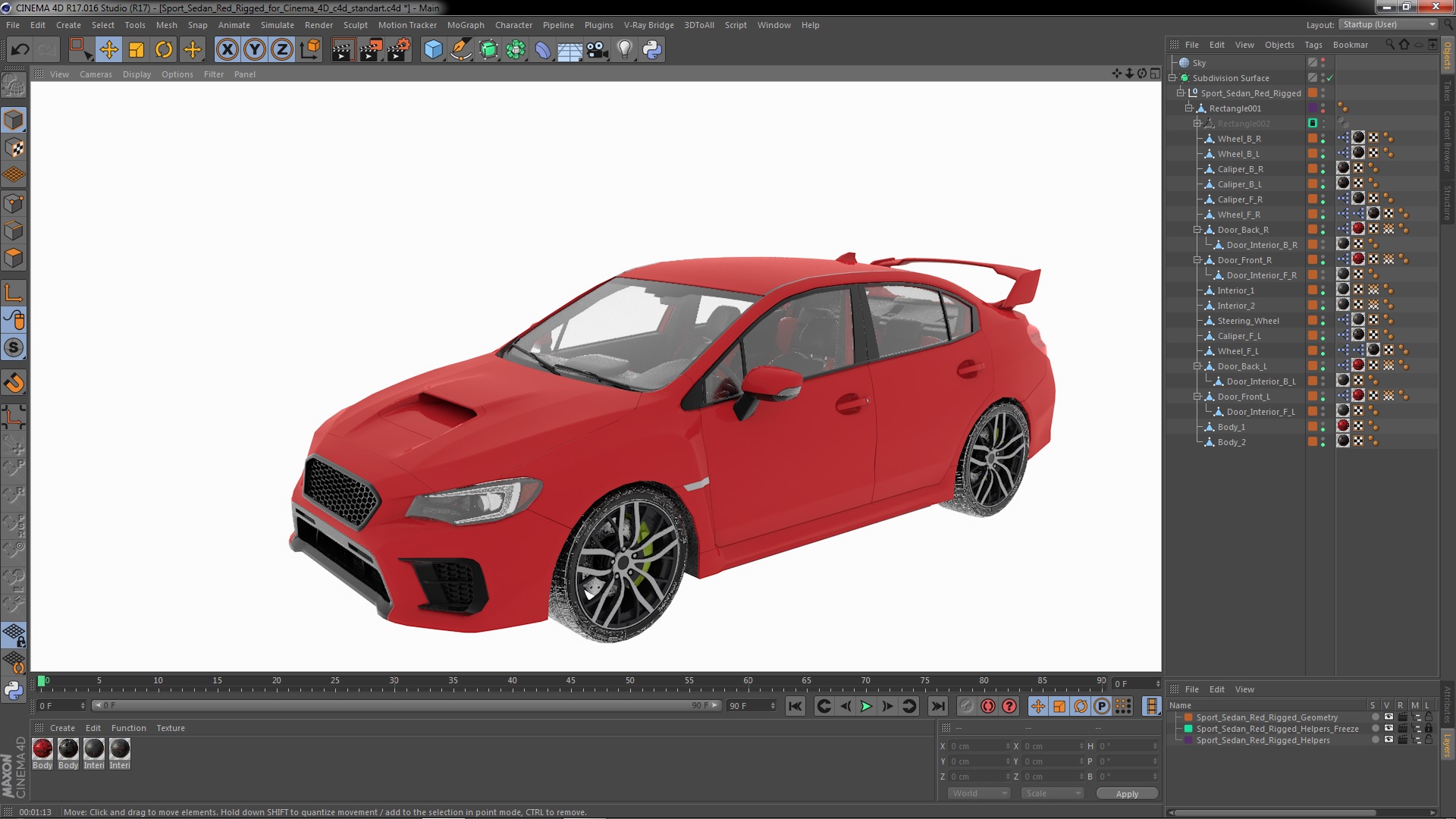The height and width of the screenshot is (819, 1456).
Task: Select the Rotate tool
Action: [x=164, y=50]
